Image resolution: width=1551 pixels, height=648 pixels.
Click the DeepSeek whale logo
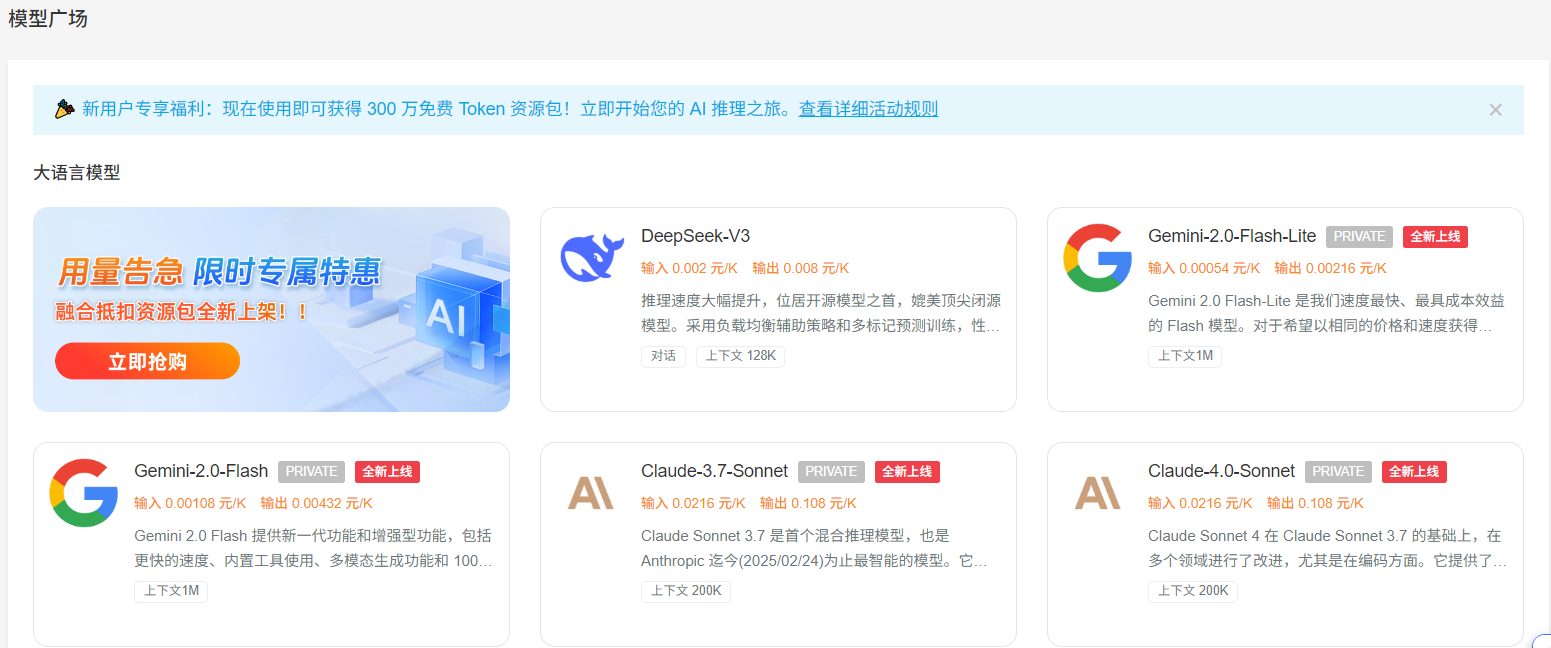point(593,258)
